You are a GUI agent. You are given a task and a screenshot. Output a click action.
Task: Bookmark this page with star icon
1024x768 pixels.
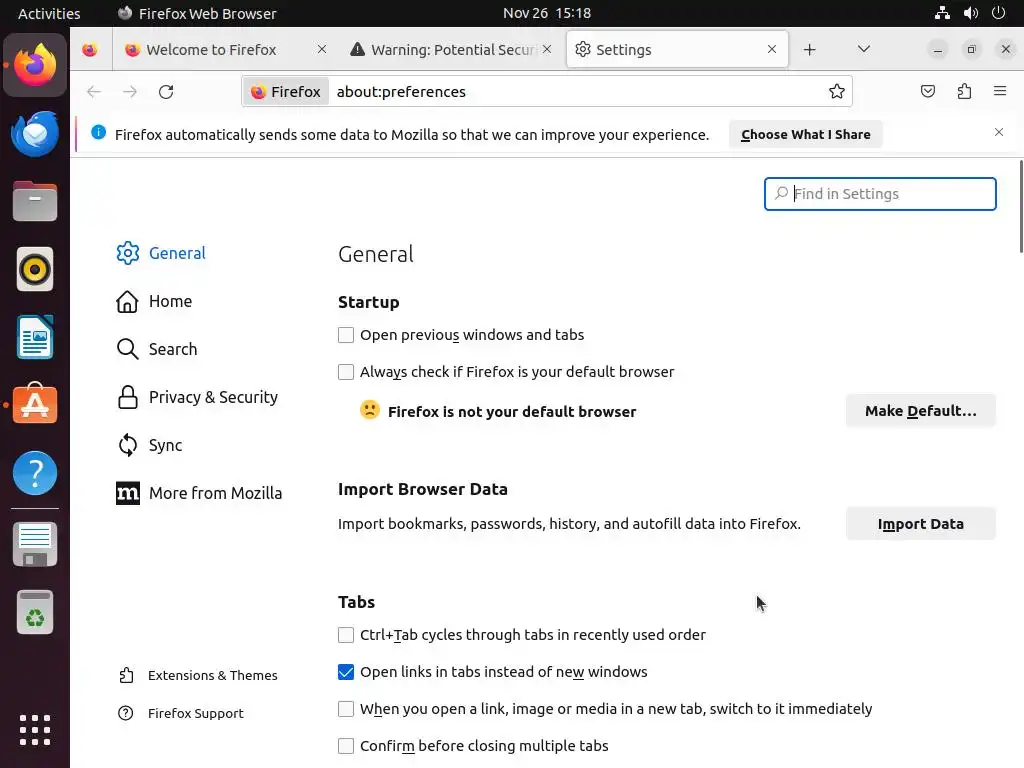pos(837,92)
